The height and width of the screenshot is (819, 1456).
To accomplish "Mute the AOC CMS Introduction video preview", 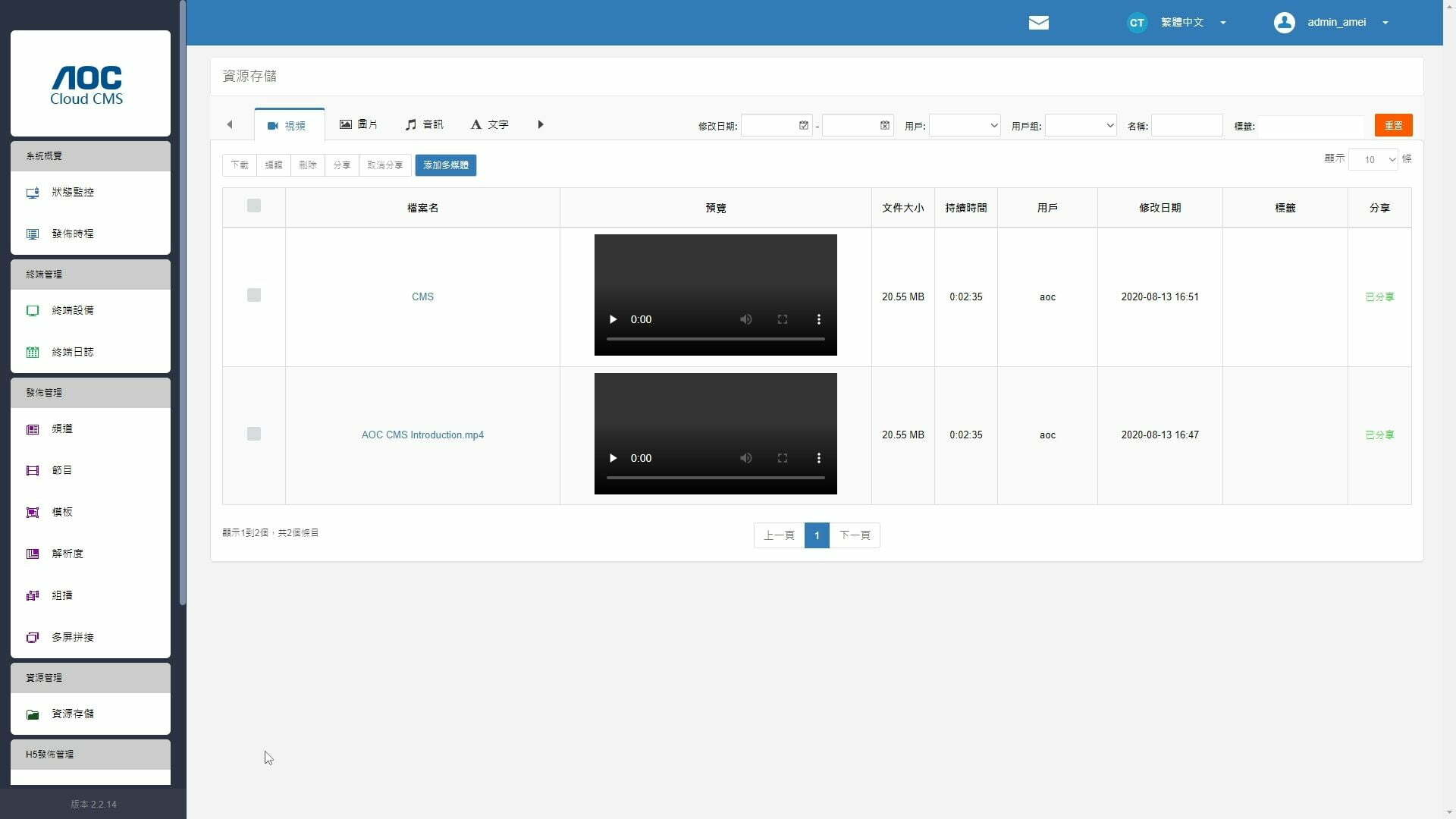I will pos(745,458).
